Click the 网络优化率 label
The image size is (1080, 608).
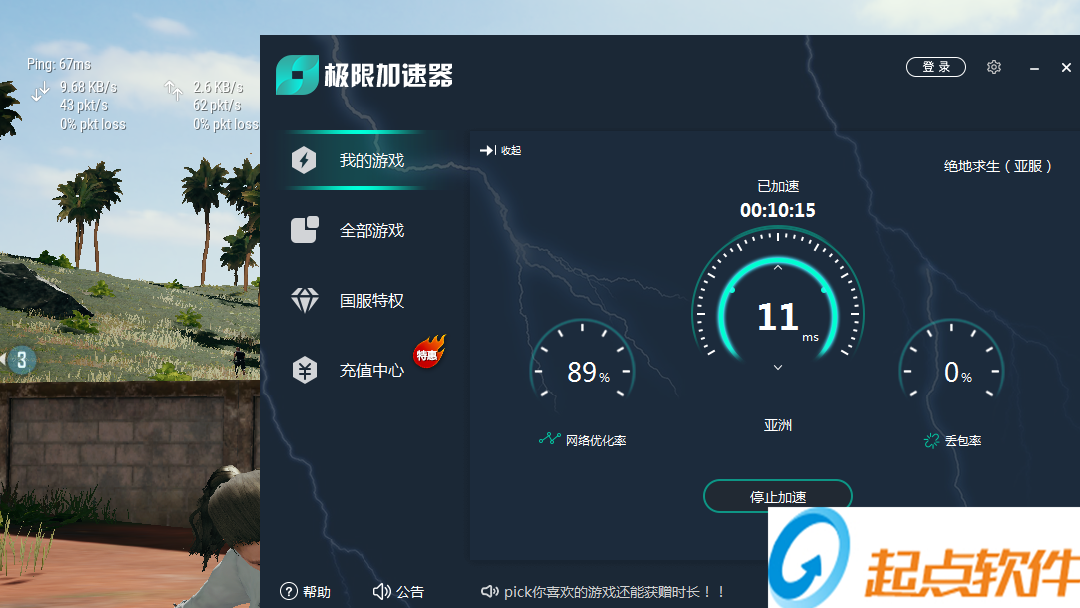click(x=596, y=441)
